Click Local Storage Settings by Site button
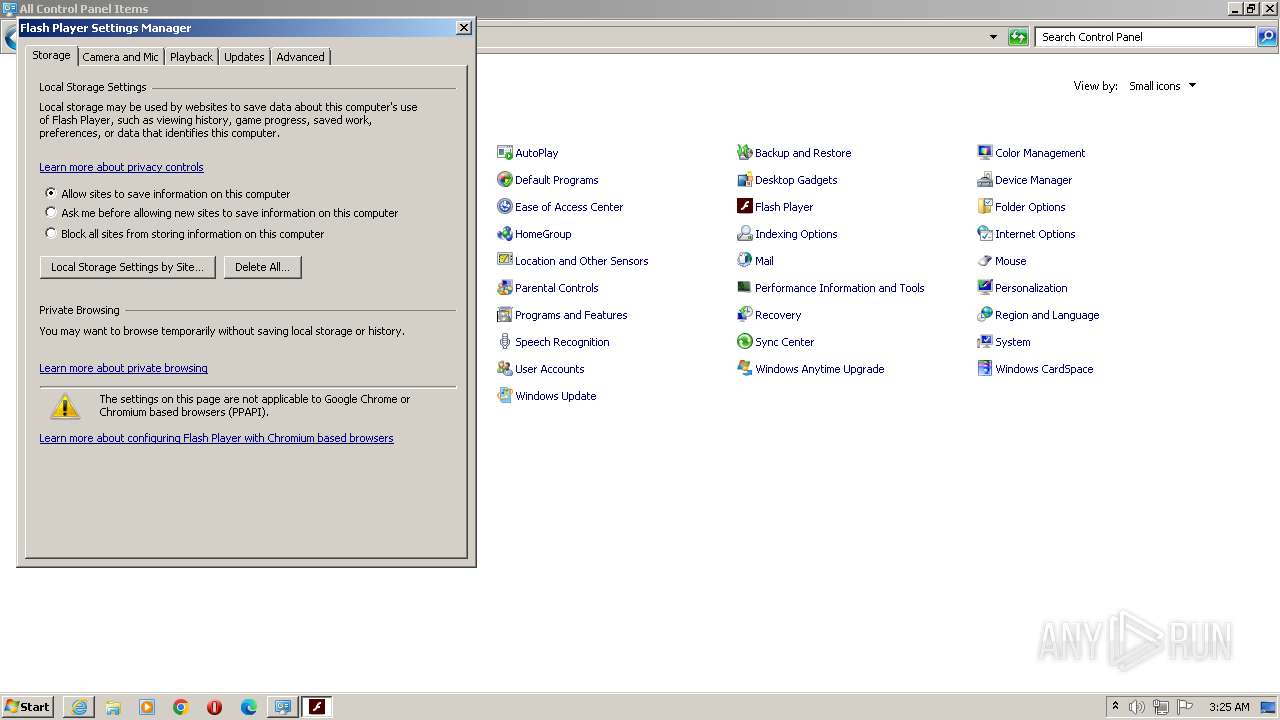The width and height of the screenshot is (1280, 720). (x=127, y=267)
